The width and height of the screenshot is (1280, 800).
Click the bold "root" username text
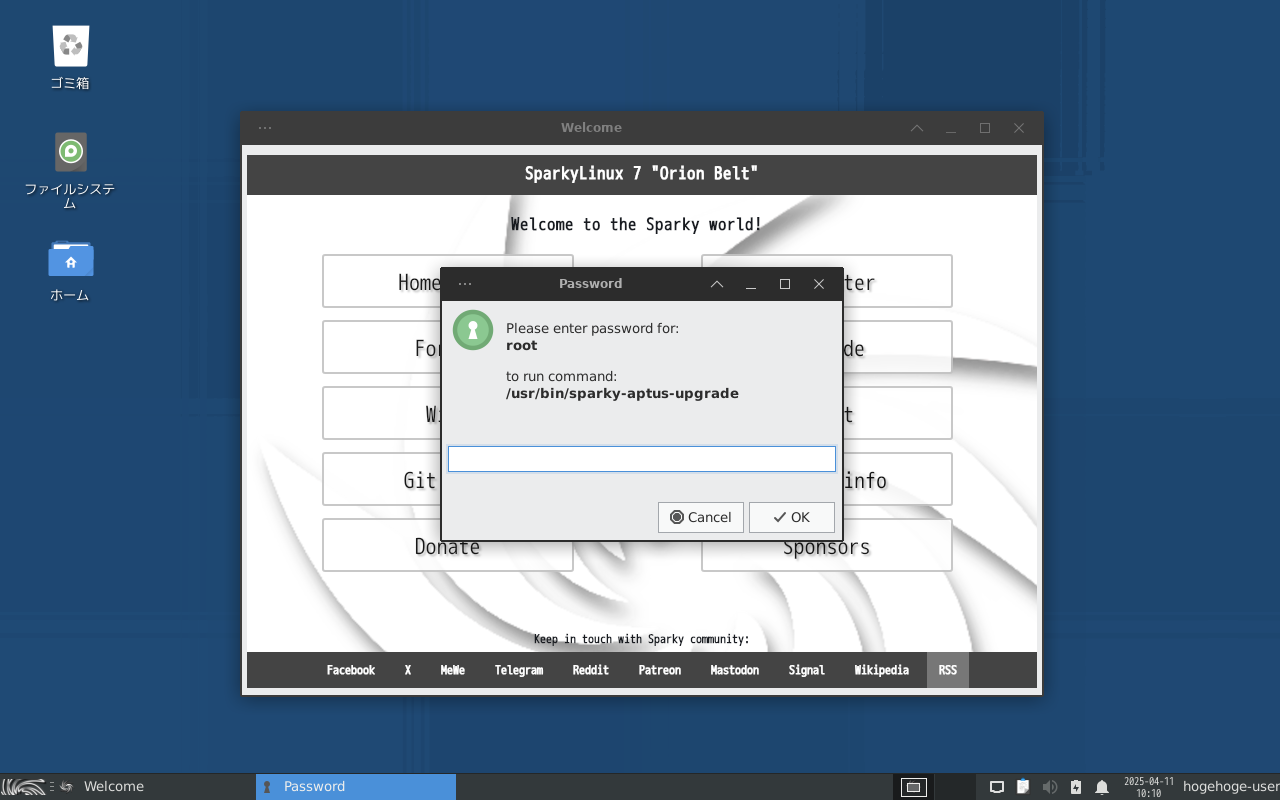pyautogui.click(x=522, y=345)
